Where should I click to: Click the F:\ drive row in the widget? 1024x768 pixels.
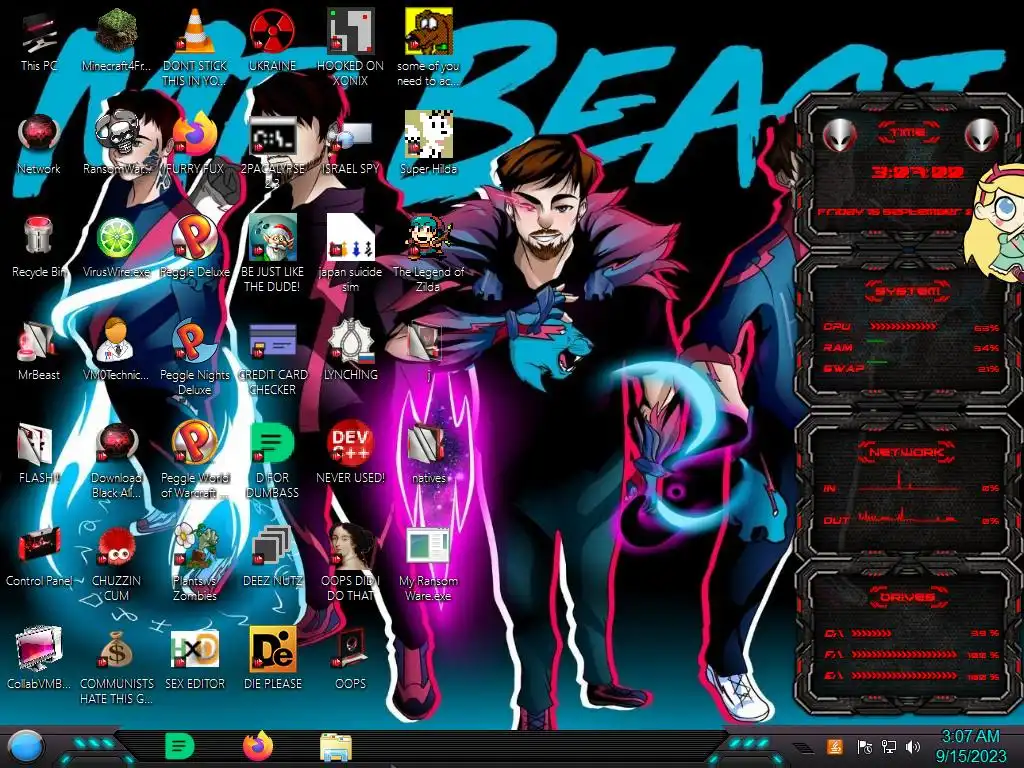(x=912, y=654)
